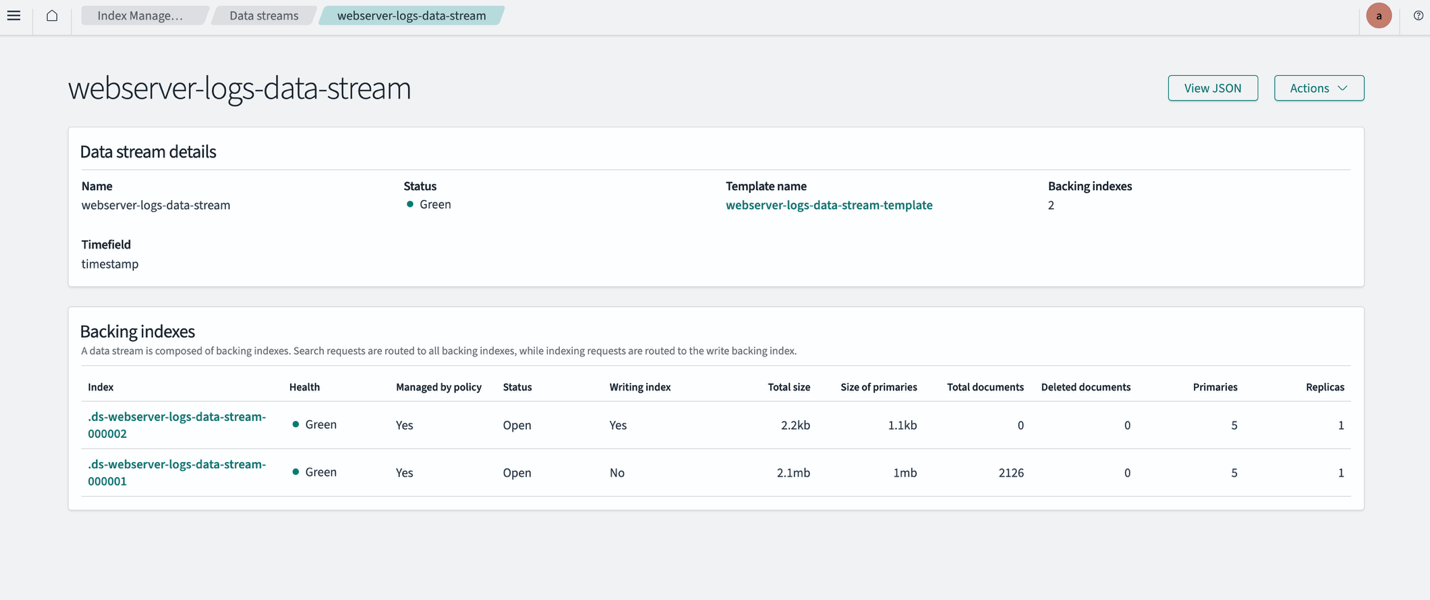Open .ds-webserver-logs-data-stream-000002 index link

177,425
